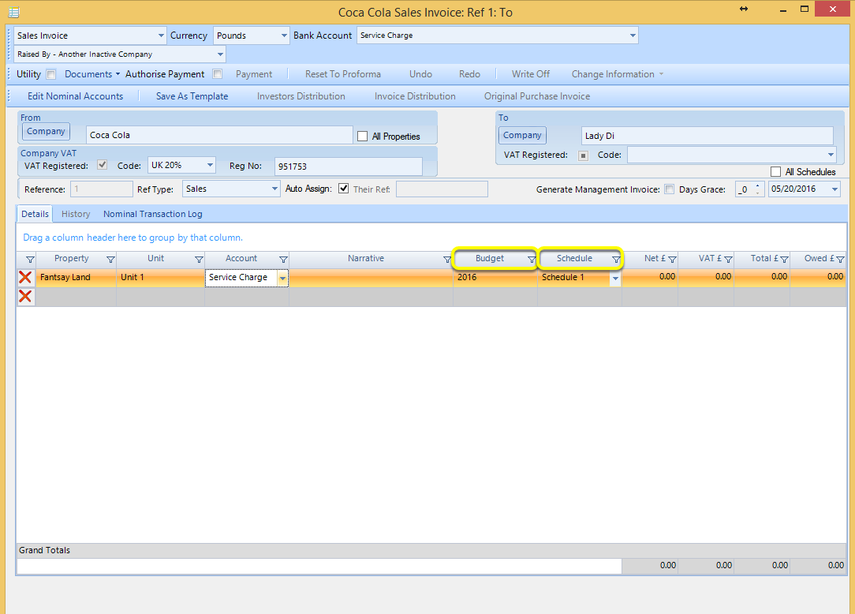Open the Account column filter icon
This screenshot has width=855, height=614.
coord(284,259)
